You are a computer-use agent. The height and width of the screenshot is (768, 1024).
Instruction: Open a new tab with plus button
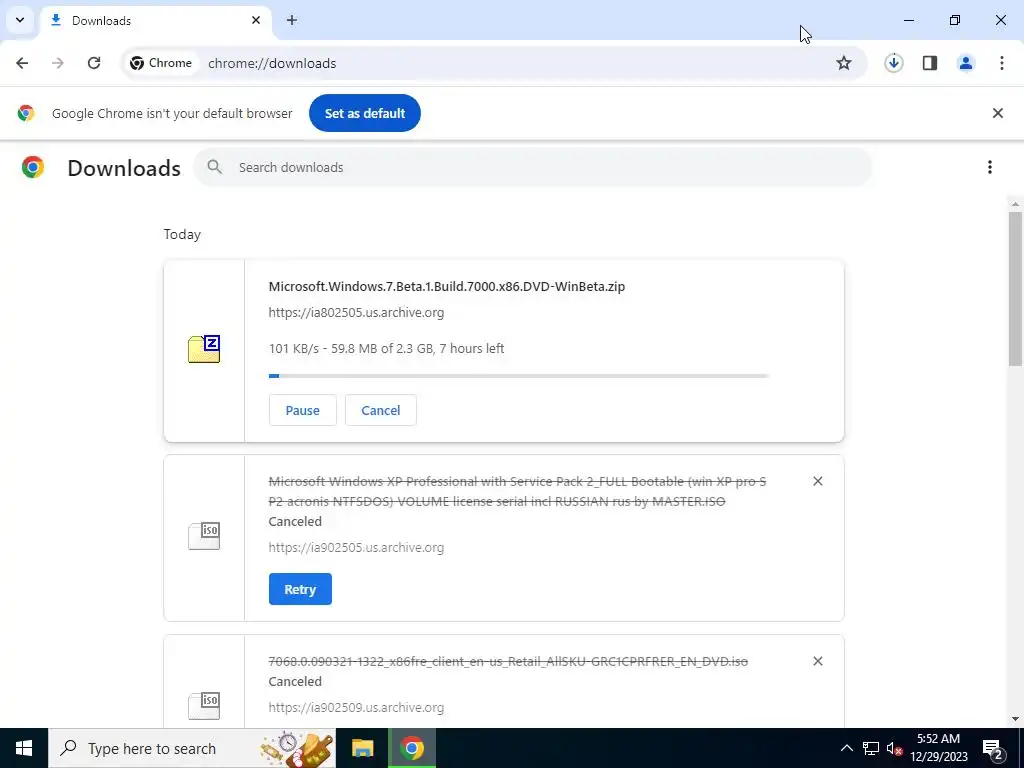tap(291, 20)
